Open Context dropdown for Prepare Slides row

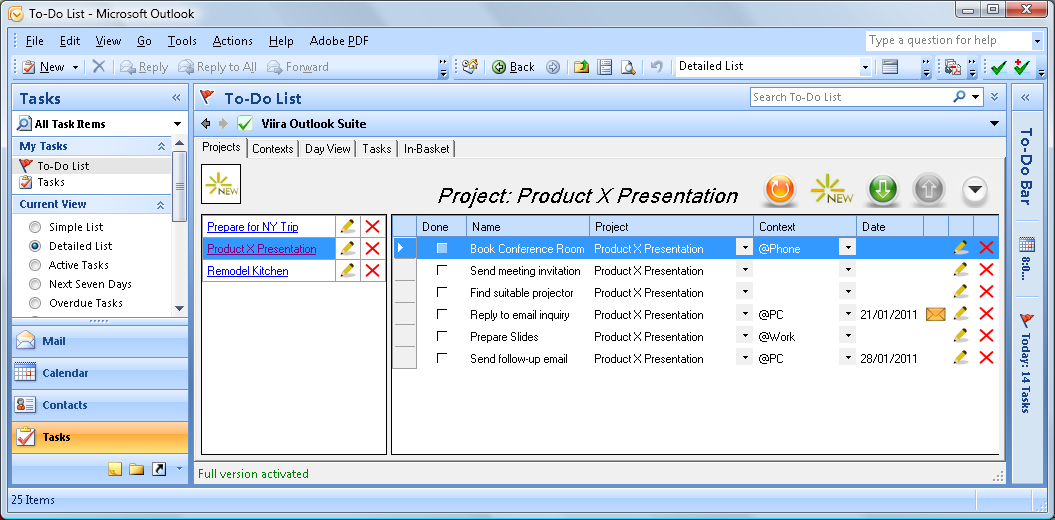(x=847, y=336)
